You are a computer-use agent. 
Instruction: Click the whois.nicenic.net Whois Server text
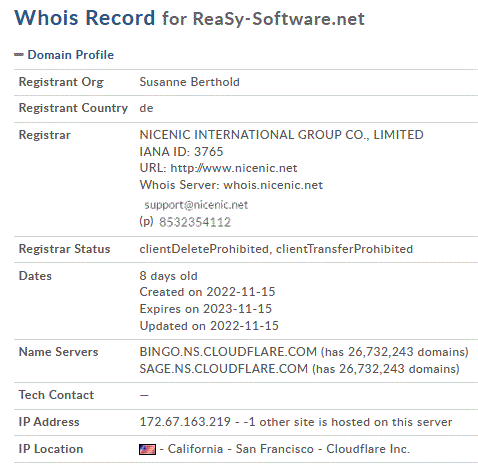273,185
